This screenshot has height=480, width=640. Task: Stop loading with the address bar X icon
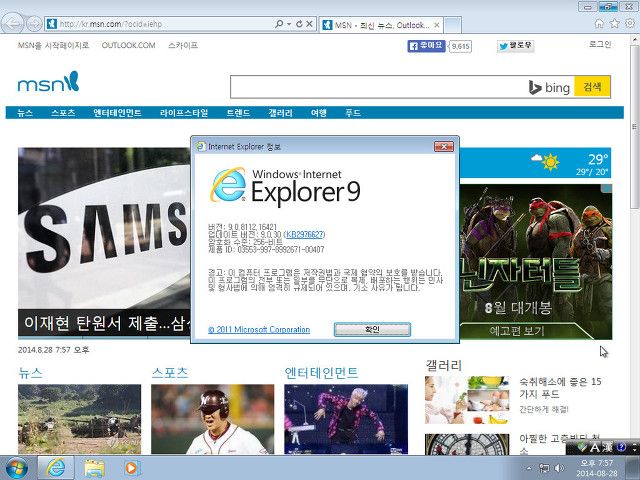tap(309, 24)
